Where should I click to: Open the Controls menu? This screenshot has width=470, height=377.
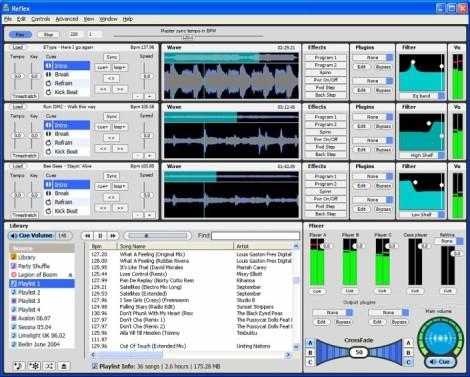point(41,19)
